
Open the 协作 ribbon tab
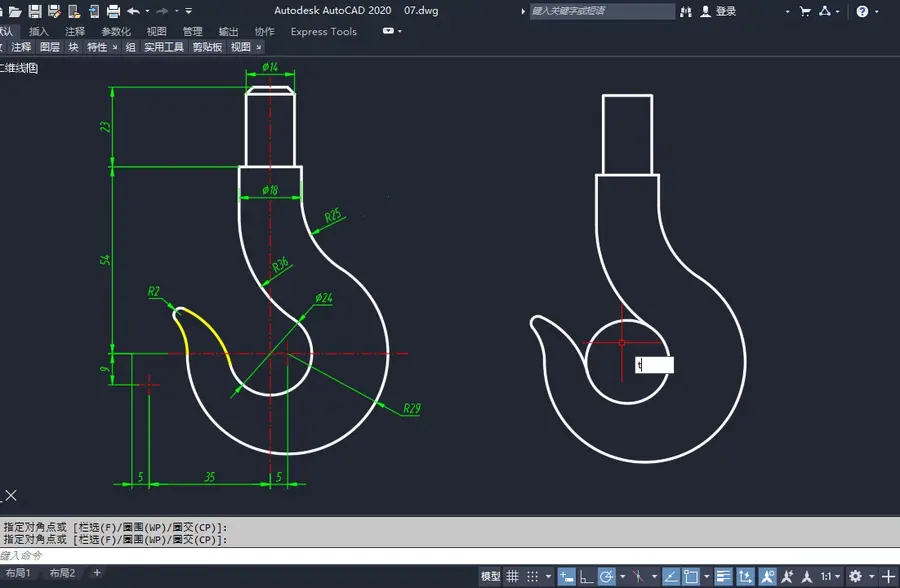pos(264,32)
